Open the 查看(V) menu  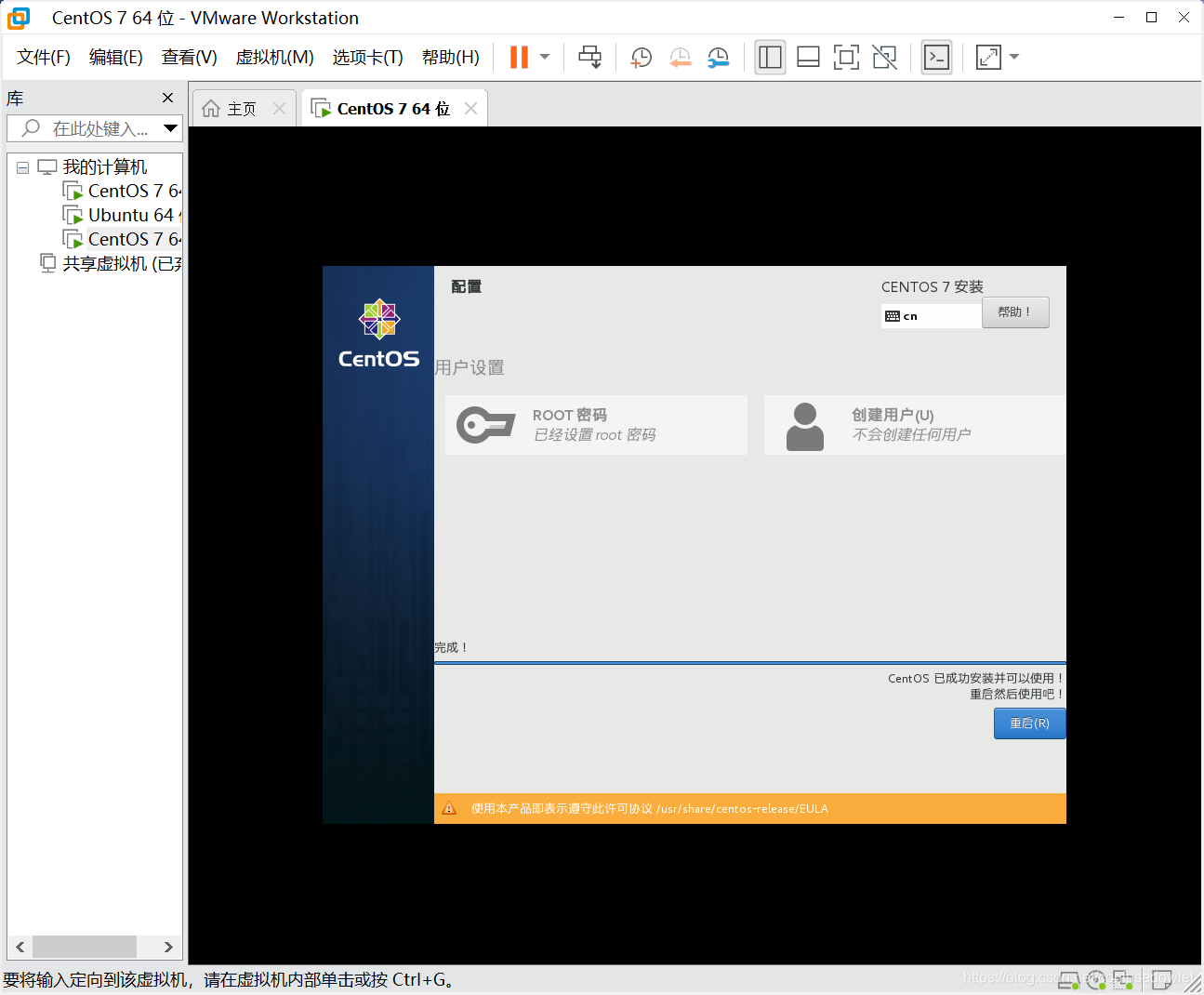click(x=189, y=58)
